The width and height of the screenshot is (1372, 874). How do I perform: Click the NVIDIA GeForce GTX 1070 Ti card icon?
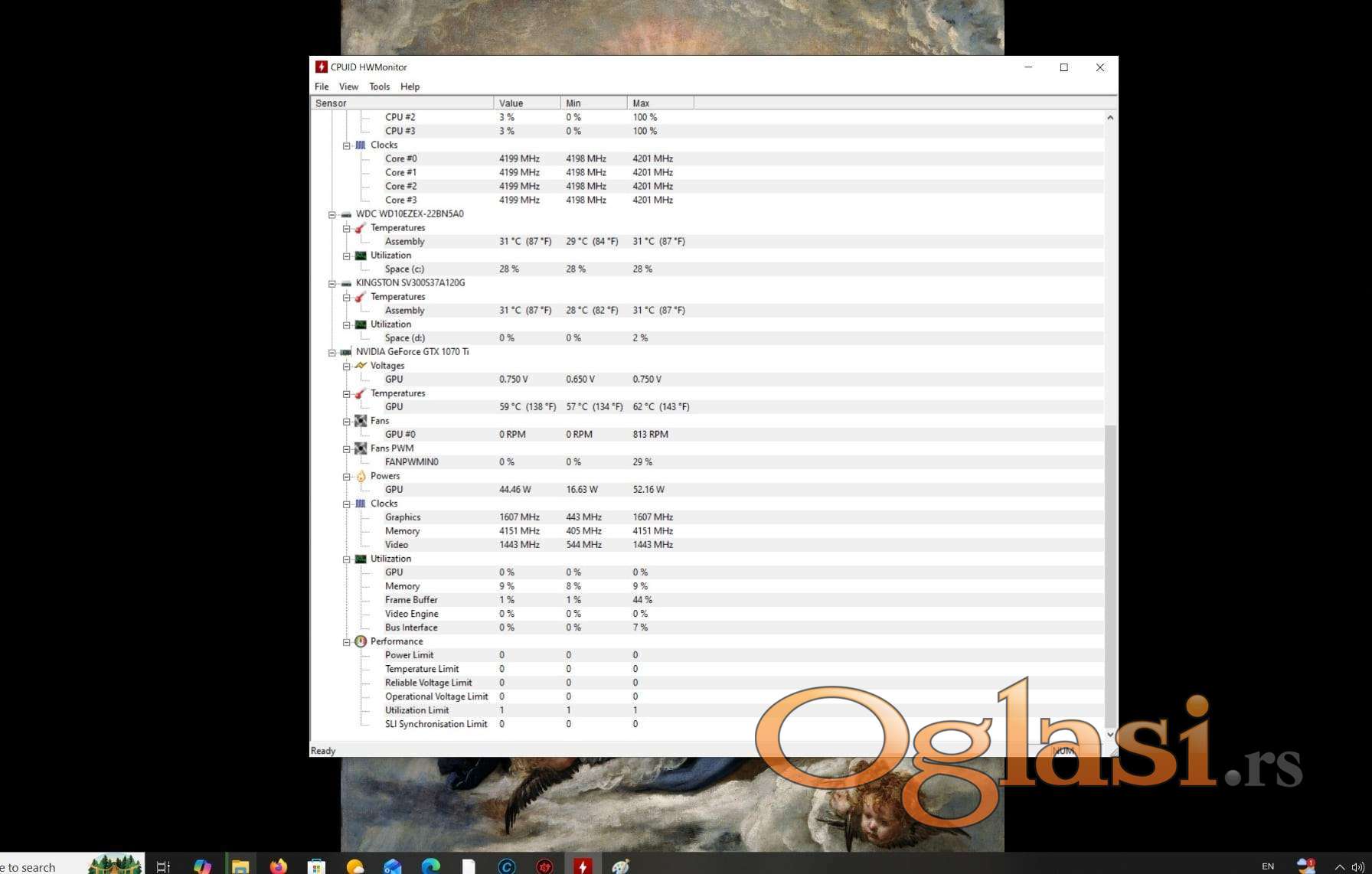click(346, 352)
